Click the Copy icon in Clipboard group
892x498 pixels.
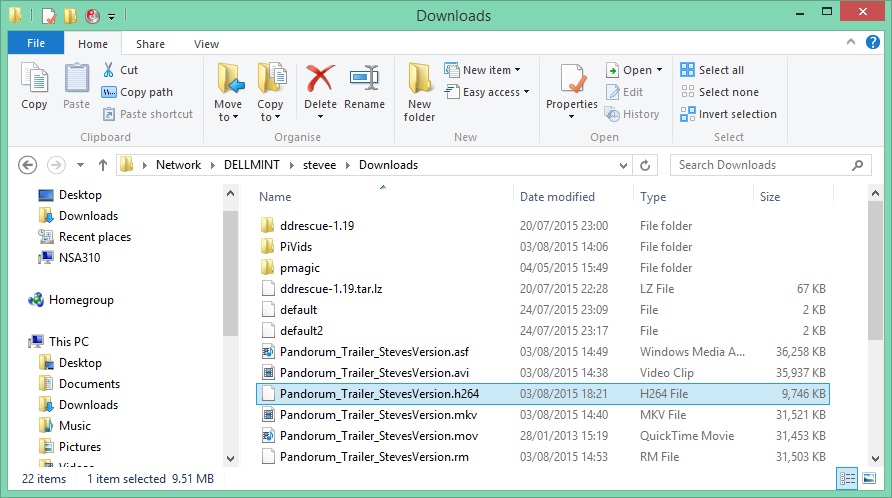pyautogui.click(x=34, y=87)
